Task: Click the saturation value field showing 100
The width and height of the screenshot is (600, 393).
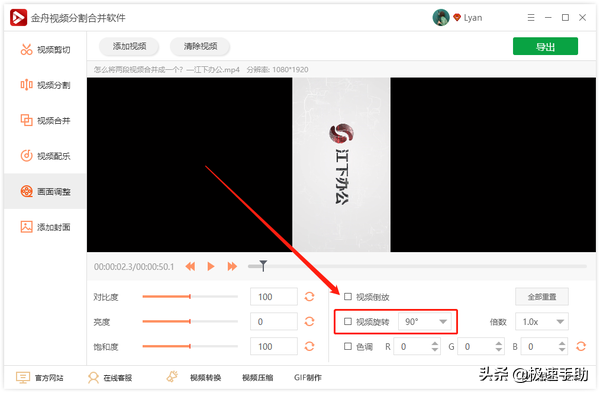Action: pos(274,346)
